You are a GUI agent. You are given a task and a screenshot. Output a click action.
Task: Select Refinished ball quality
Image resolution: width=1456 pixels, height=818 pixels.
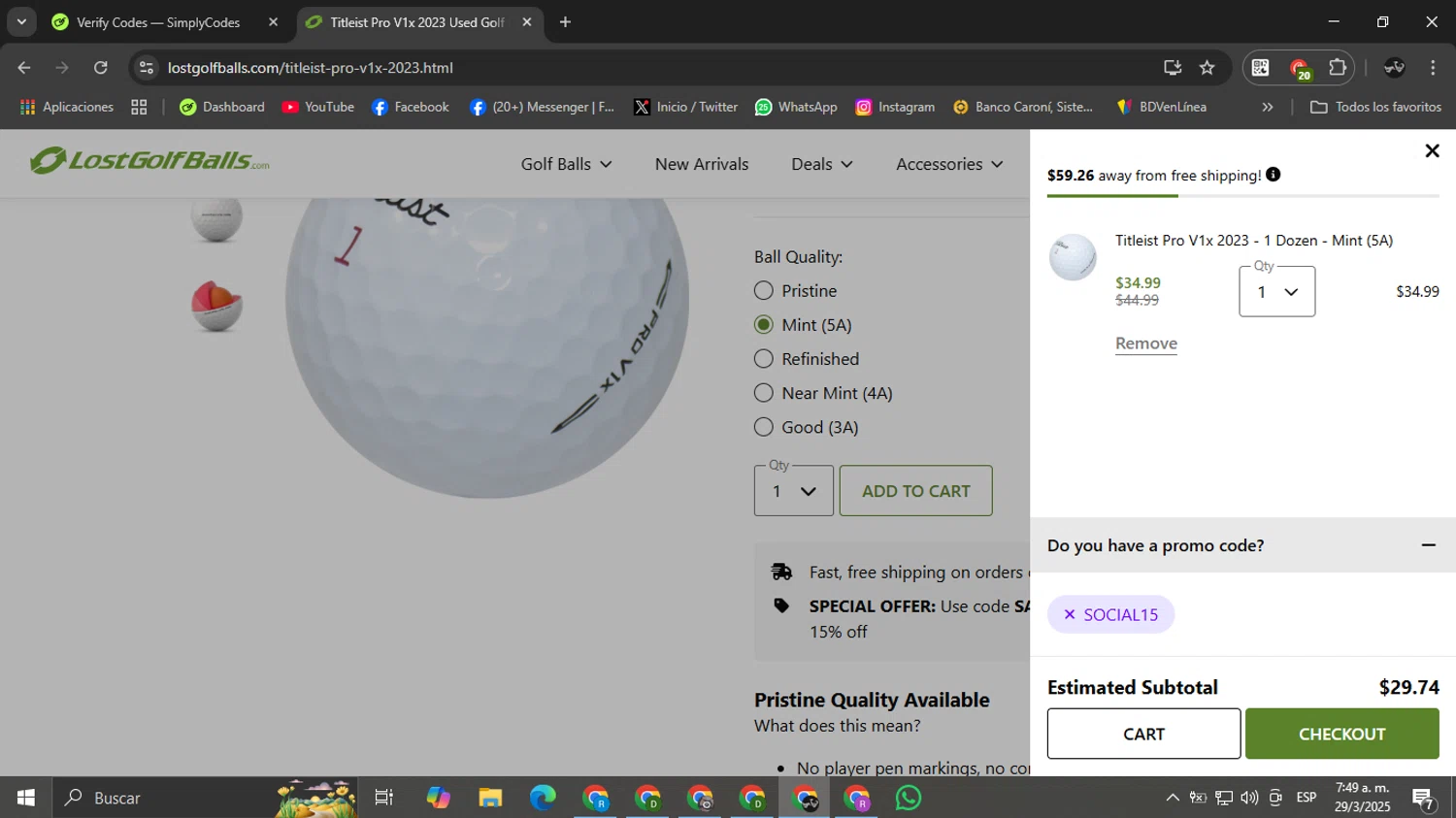(x=764, y=359)
